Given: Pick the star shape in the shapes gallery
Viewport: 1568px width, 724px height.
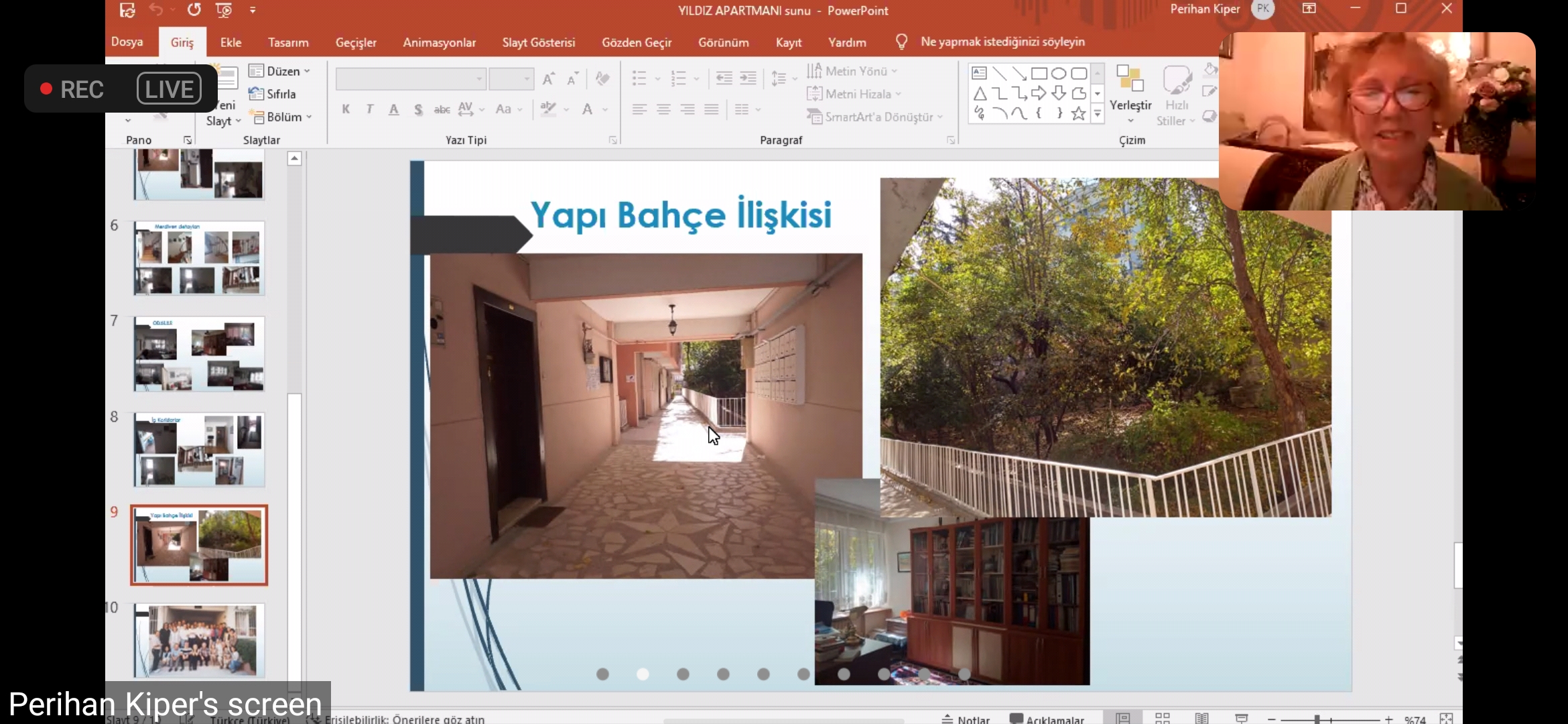Looking at the screenshot, I should 1079,114.
